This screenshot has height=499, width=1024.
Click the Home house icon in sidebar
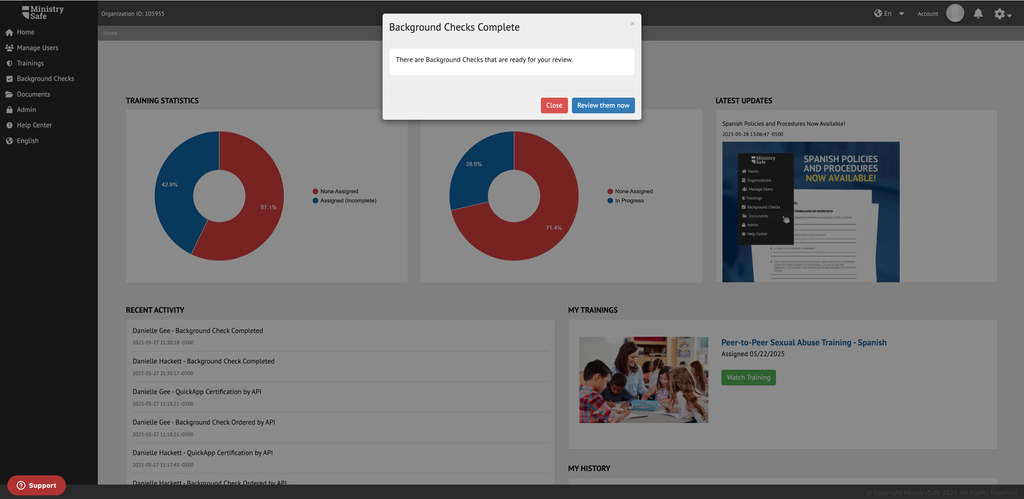point(9,32)
